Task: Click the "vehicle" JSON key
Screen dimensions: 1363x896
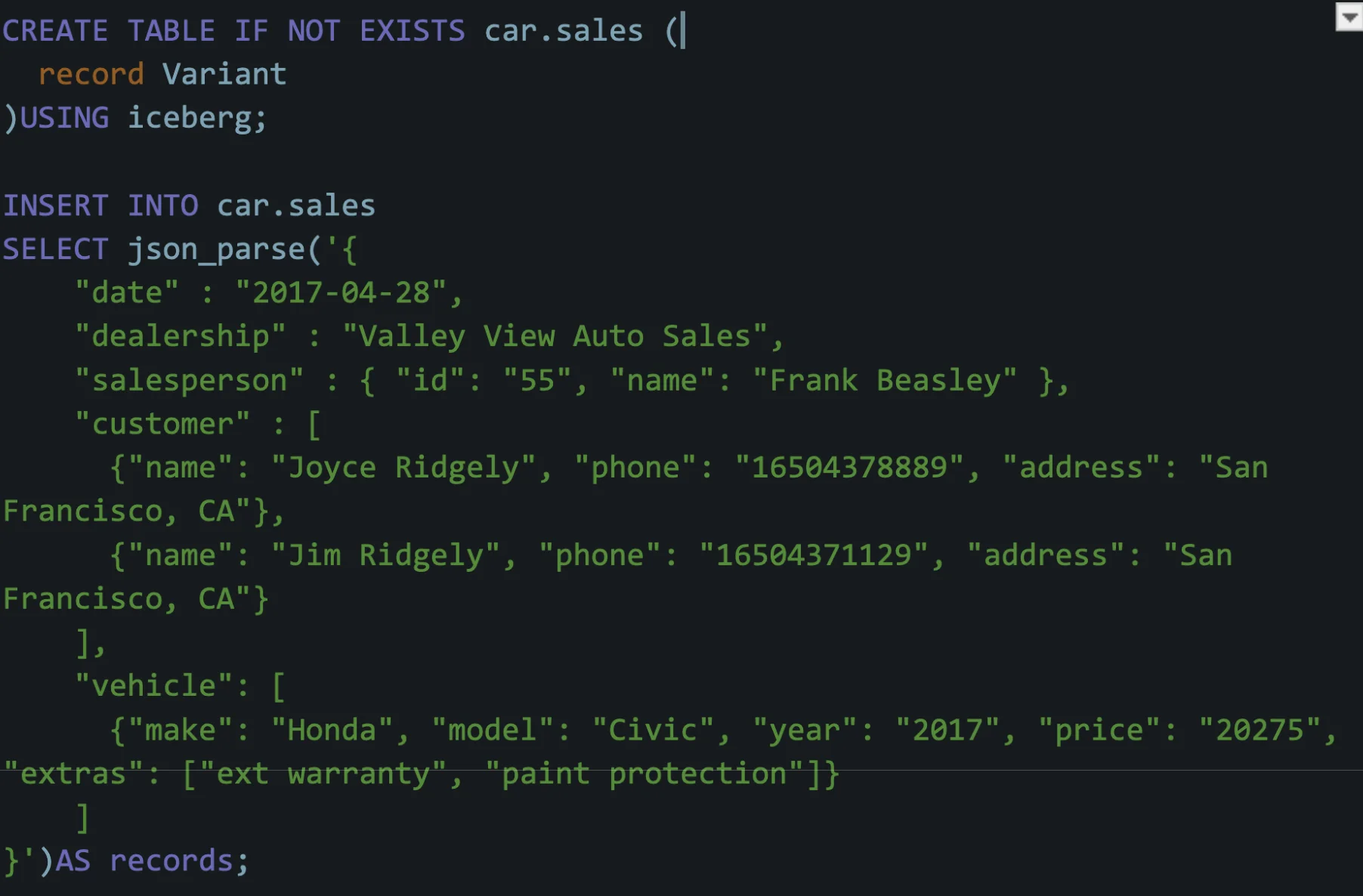Action: [153, 686]
